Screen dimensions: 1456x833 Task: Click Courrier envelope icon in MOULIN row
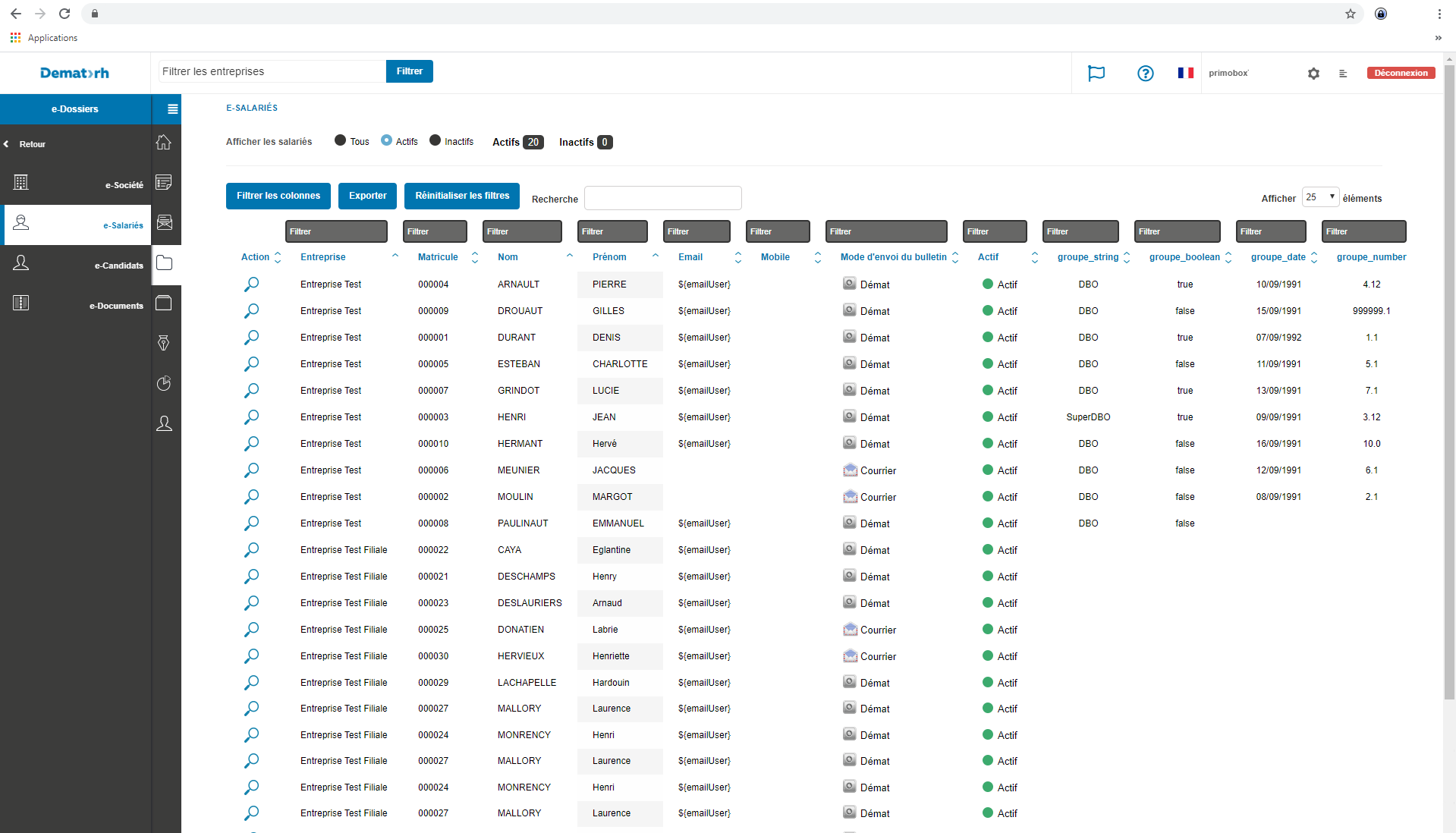pos(850,497)
